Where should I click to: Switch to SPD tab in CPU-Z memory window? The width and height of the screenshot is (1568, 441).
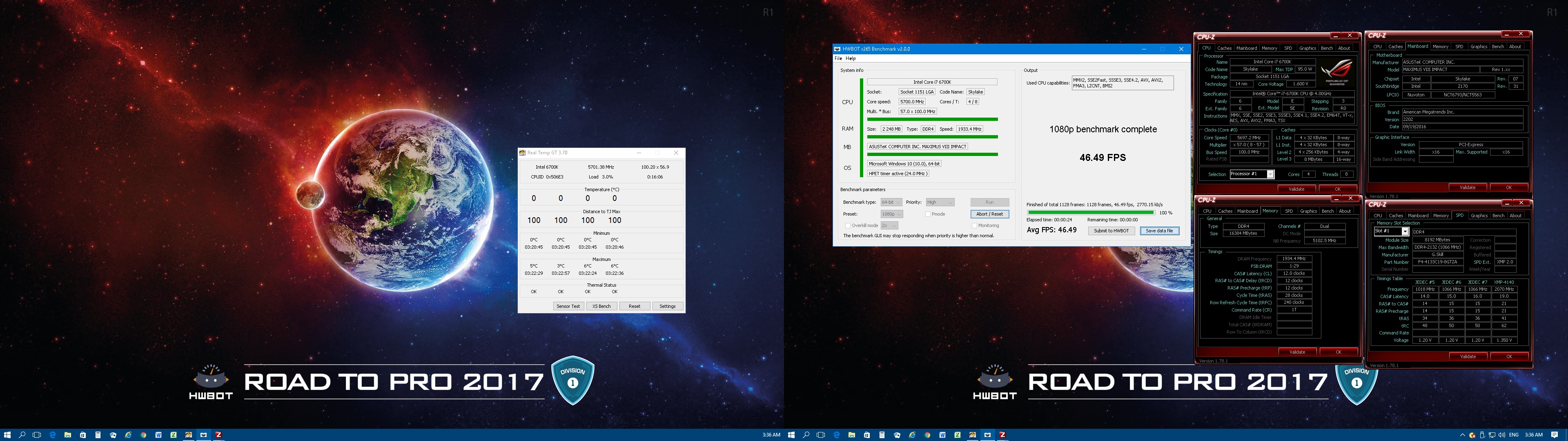(1289, 212)
